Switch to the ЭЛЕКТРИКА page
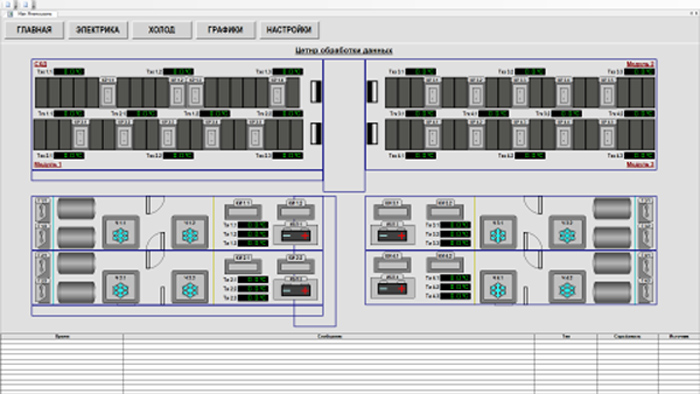Screen dimensions: 700x394 pos(98,30)
